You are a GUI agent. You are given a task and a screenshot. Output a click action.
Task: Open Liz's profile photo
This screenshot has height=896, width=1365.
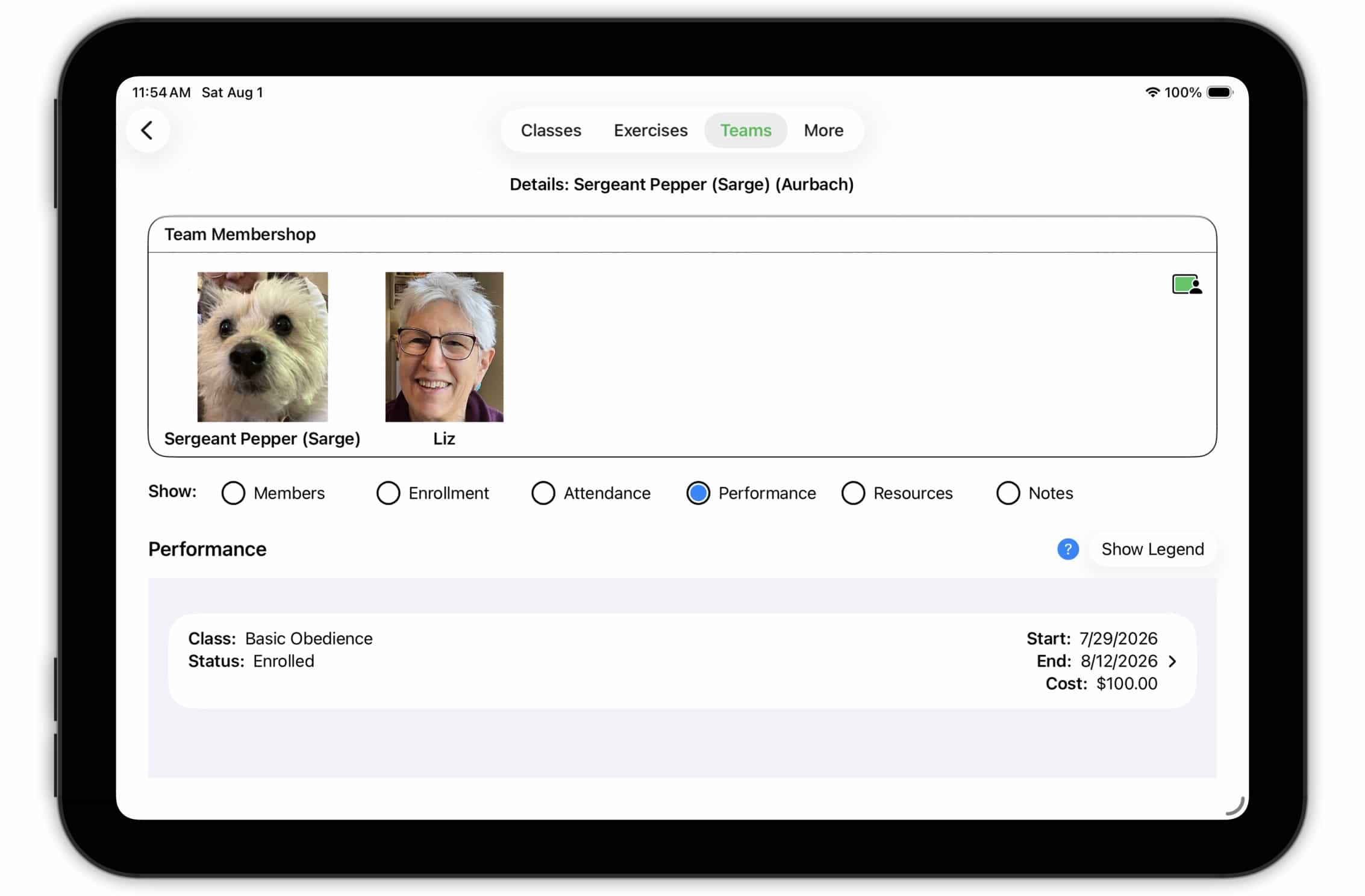point(444,347)
